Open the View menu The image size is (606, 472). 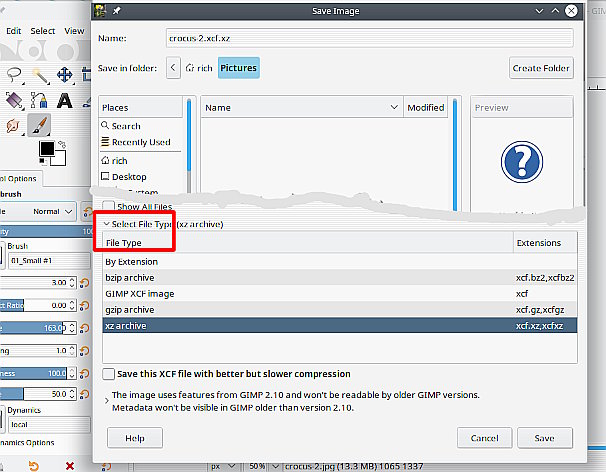tap(74, 31)
